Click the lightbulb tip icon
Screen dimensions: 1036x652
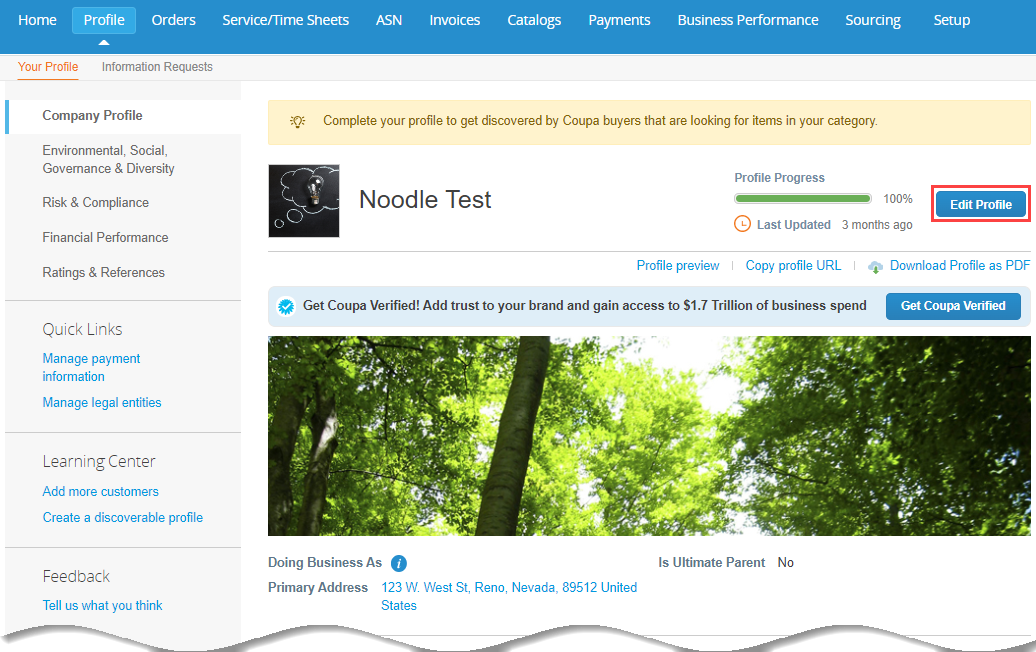pos(297,121)
